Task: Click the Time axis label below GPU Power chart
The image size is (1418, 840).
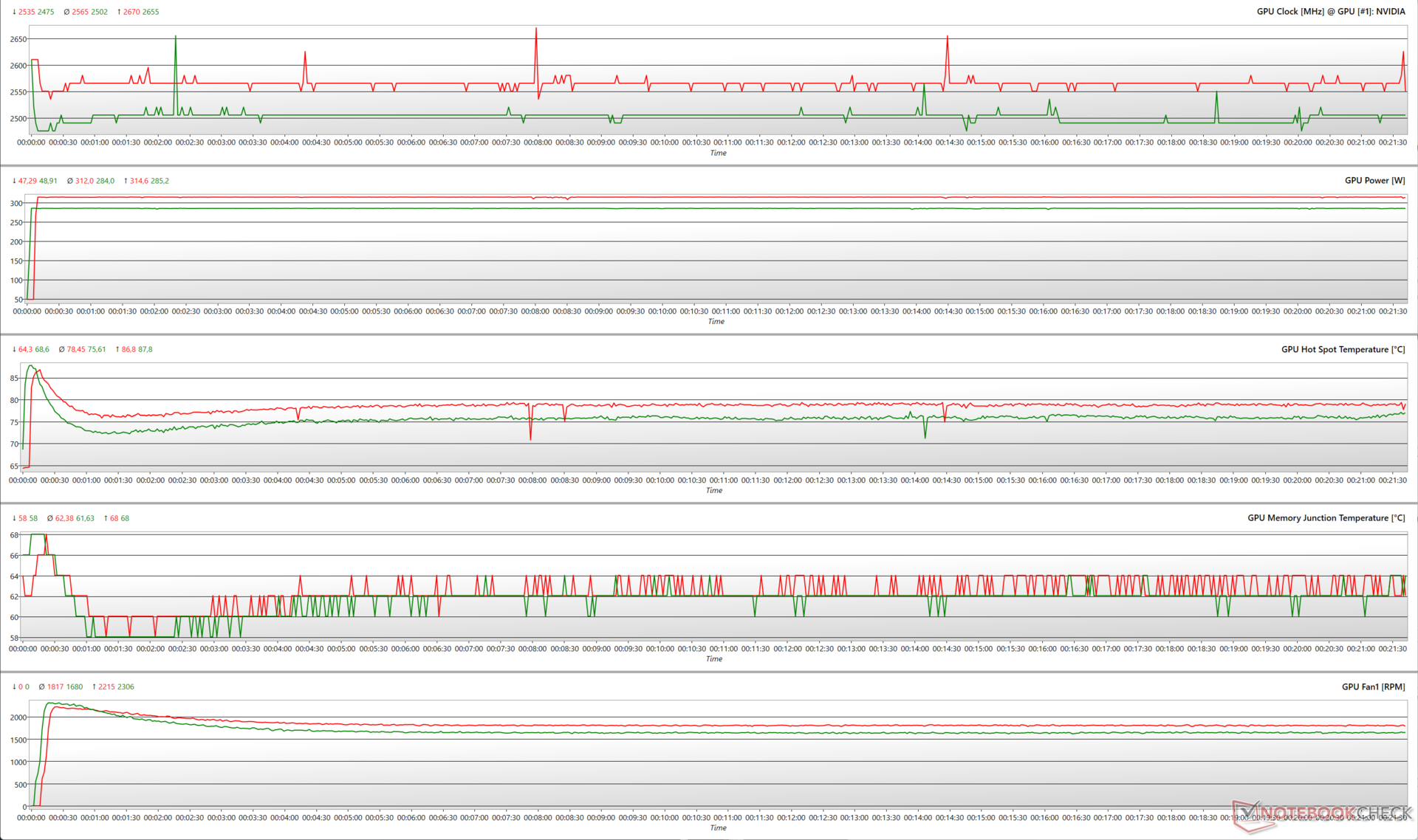Action: [x=716, y=322]
